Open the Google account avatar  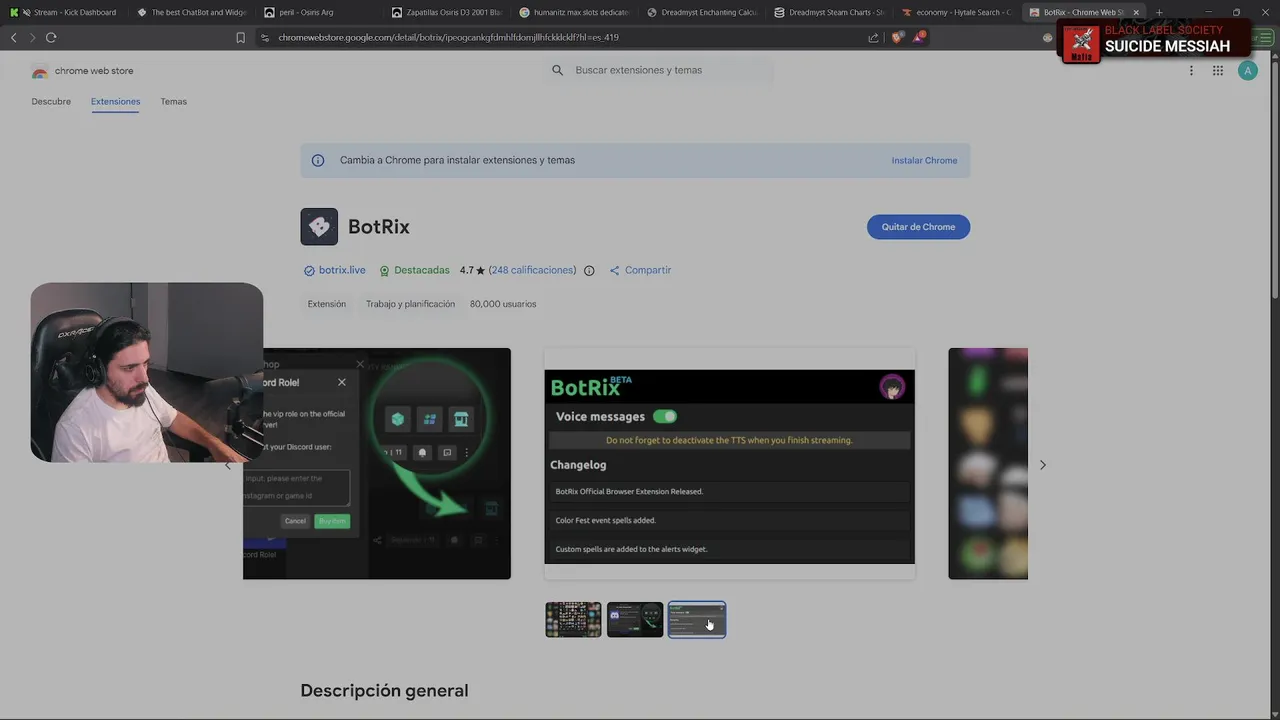(1247, 70)
